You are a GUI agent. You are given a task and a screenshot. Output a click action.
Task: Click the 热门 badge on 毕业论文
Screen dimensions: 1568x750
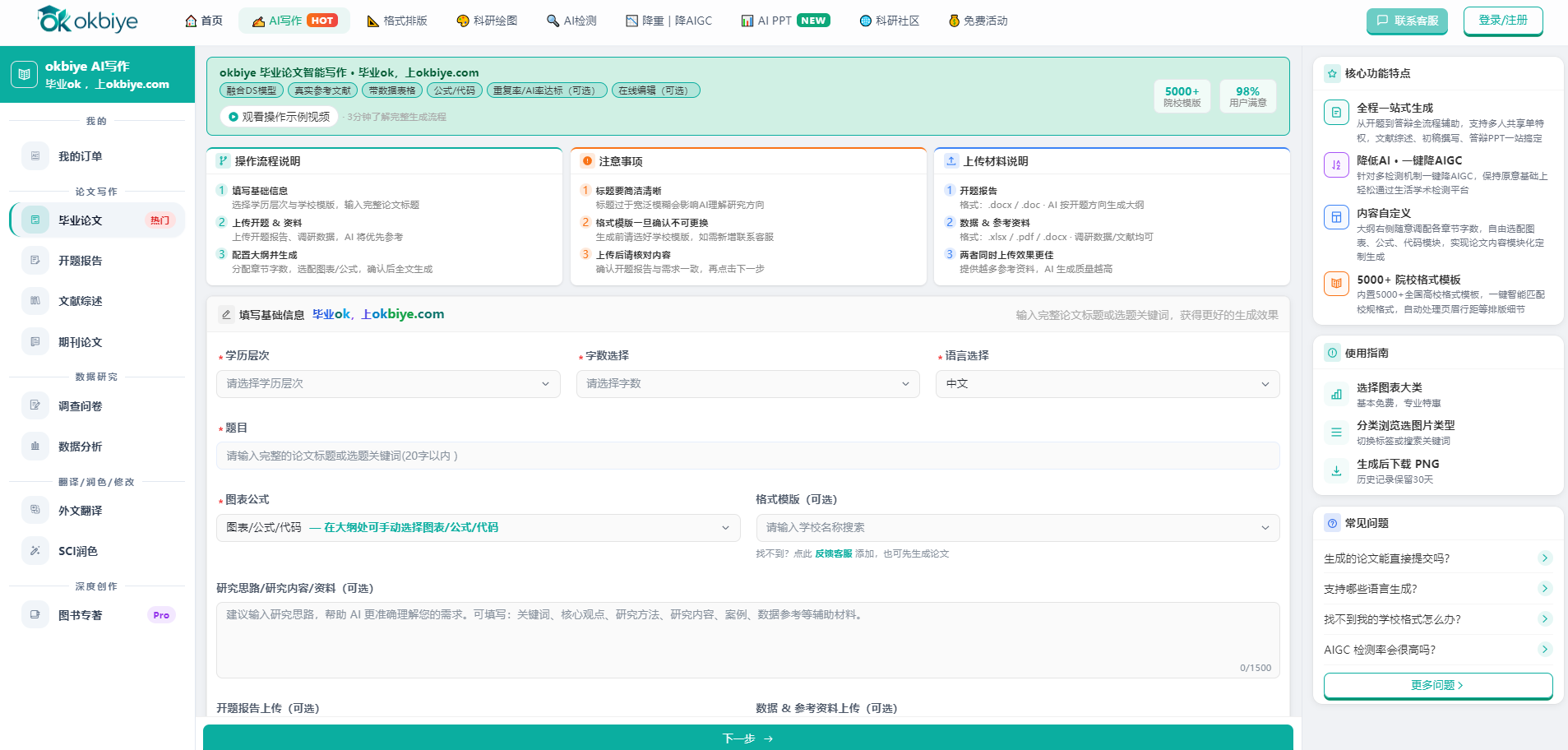(x=160, y=220)
